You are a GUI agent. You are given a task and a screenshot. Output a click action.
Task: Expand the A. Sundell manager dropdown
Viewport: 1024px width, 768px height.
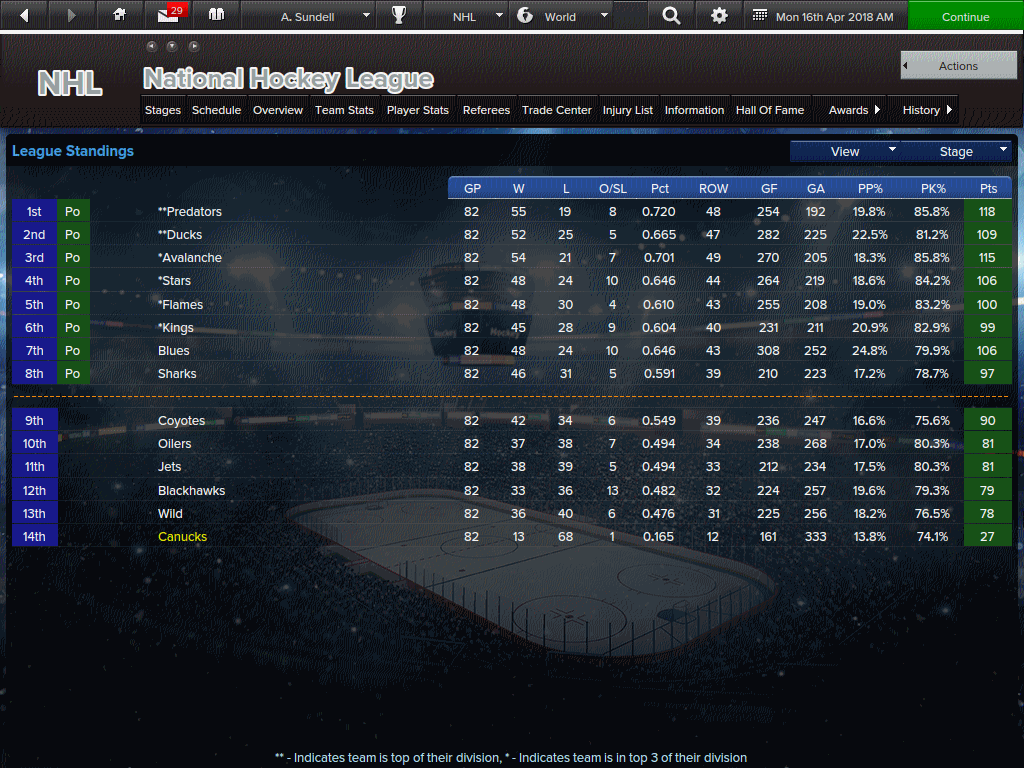(366, 15)
